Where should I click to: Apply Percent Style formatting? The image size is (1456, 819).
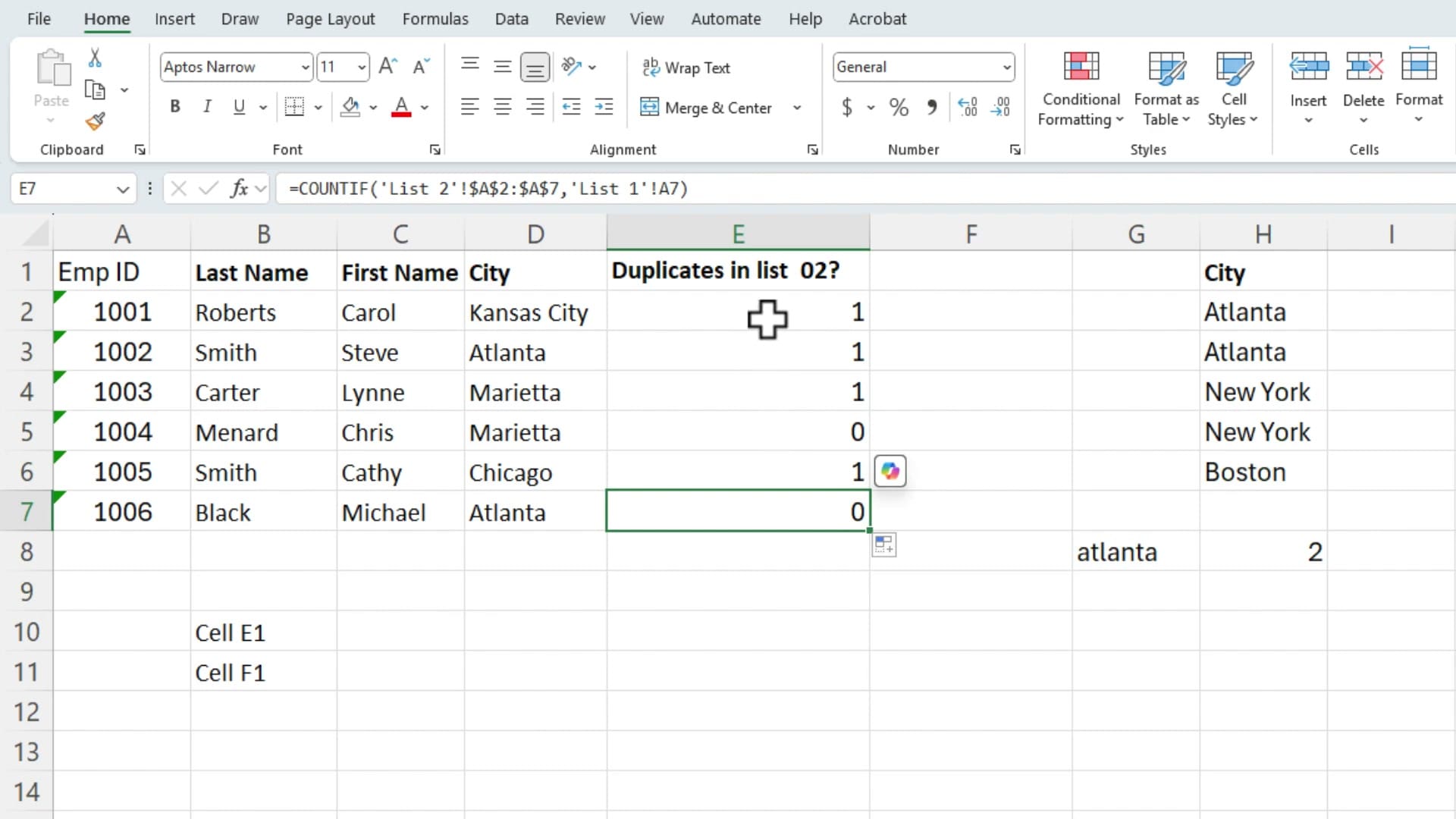tap(899, 107)
